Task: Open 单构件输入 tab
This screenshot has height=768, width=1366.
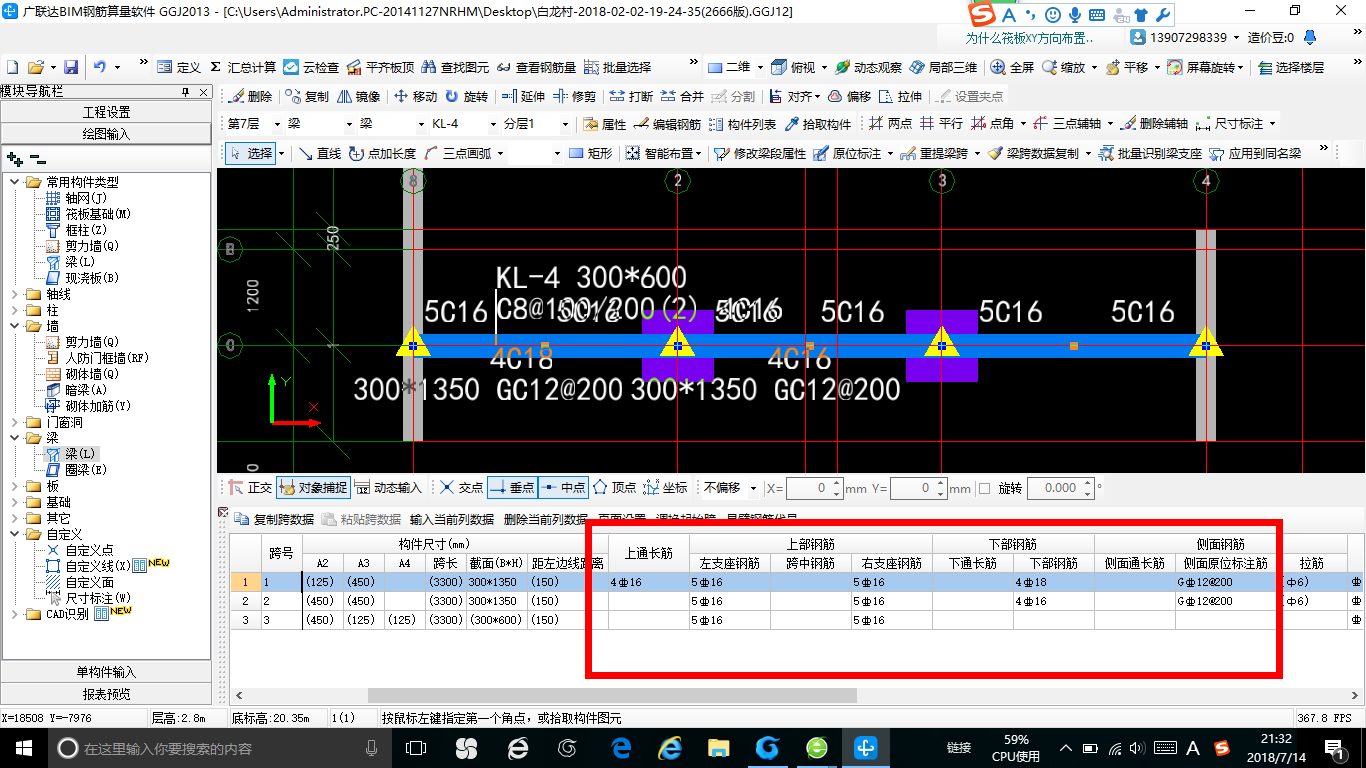Action: click(x=106, y=672)
